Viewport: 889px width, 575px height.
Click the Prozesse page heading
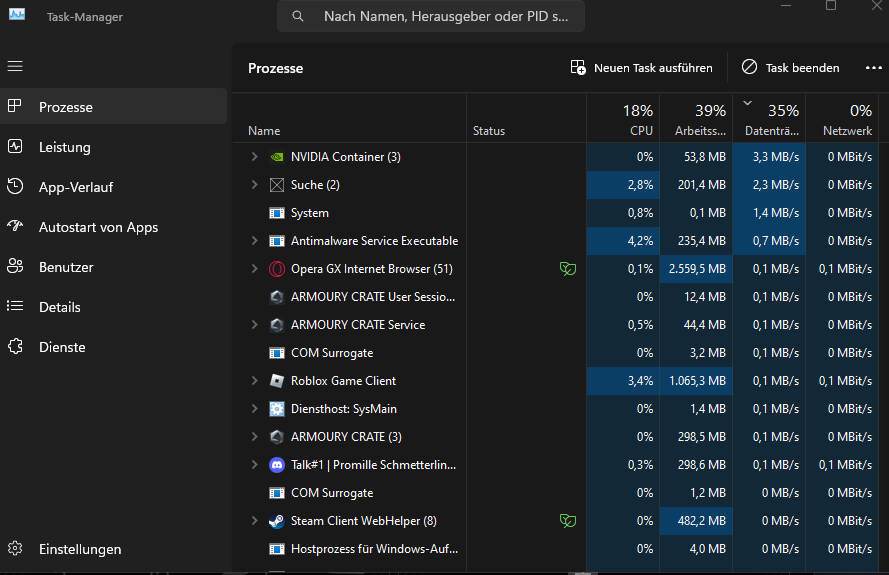coord(276,68)
